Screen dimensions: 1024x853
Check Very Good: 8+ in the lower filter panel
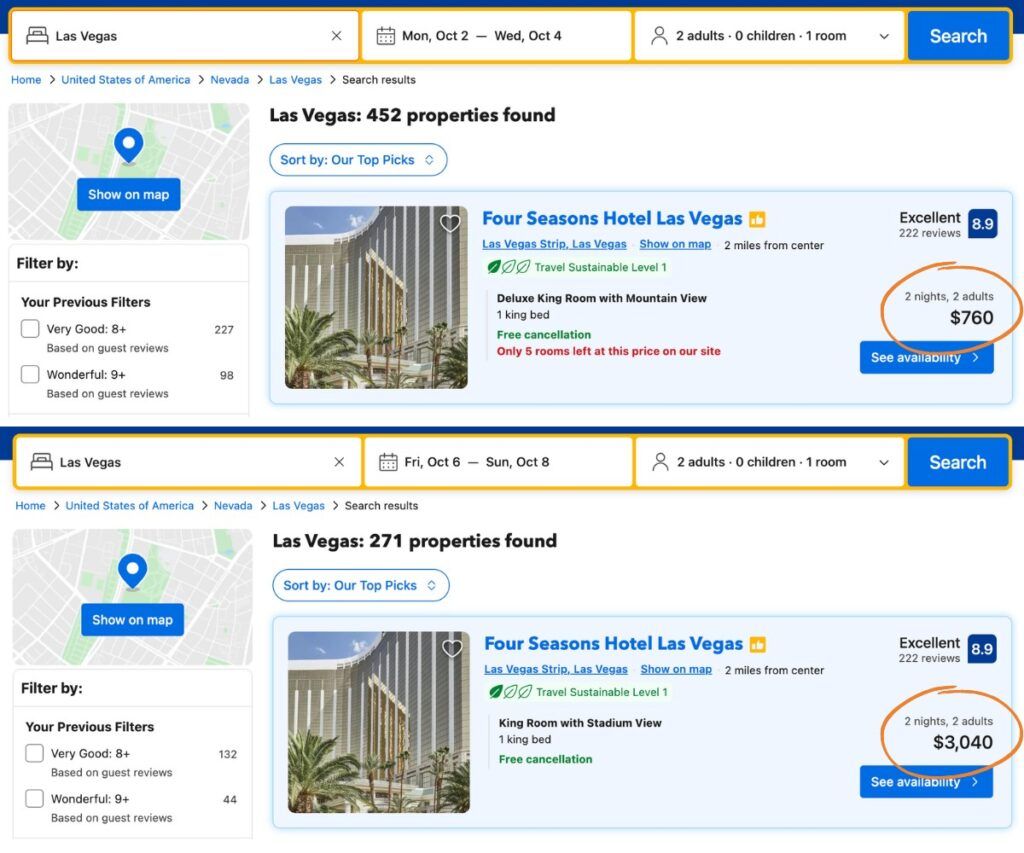[34, 754]
